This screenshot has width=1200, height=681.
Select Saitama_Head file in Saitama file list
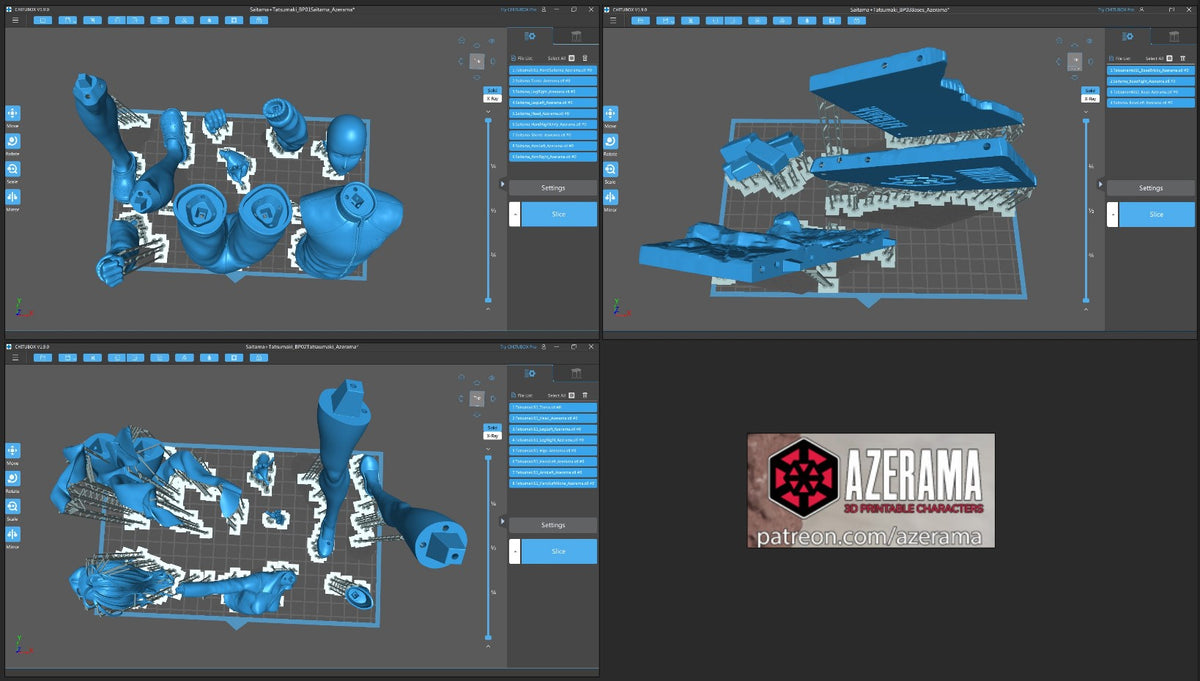[553, 113]
